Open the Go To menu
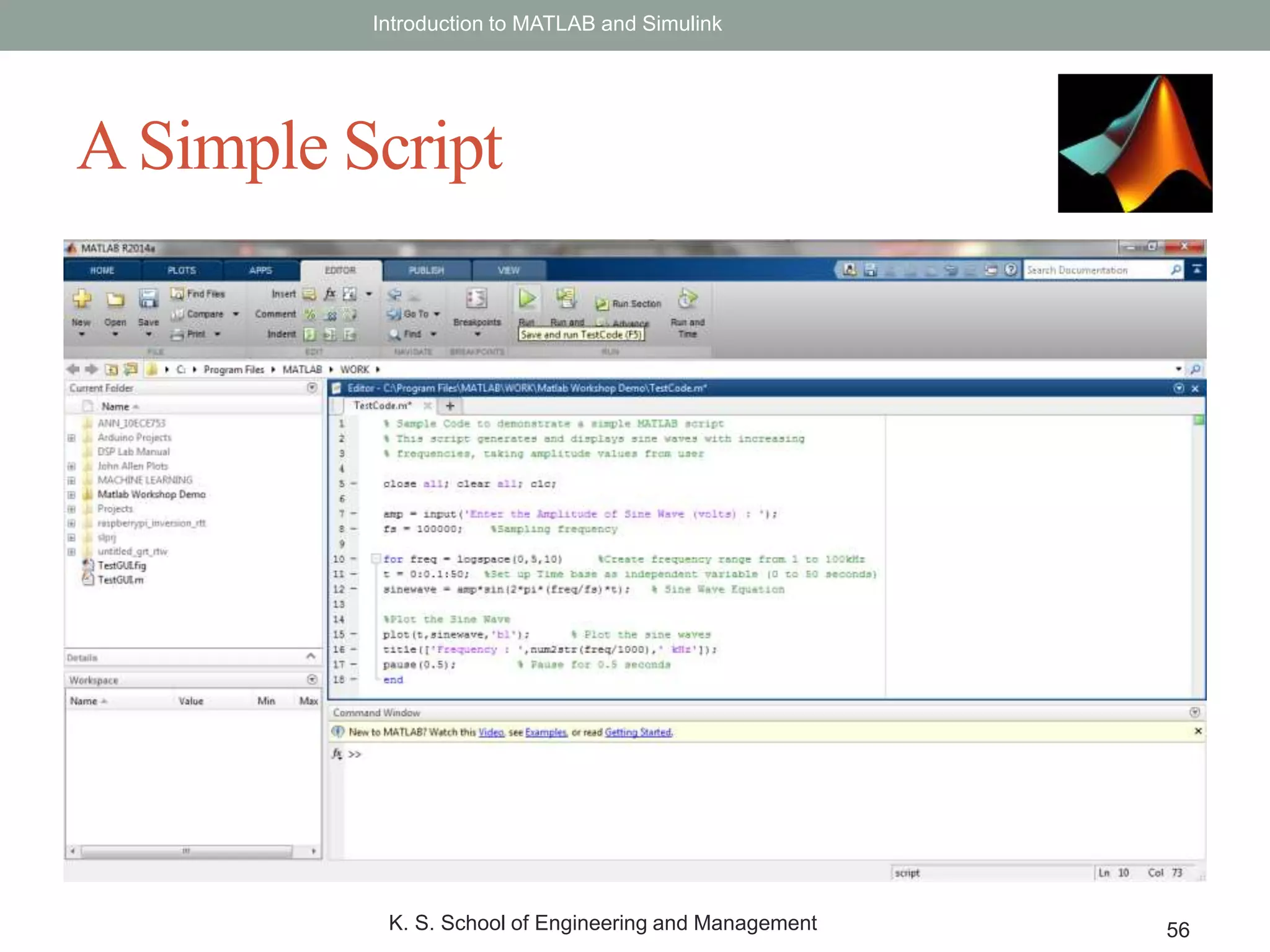Screen dimensions: 1270x952 (414, 314)
